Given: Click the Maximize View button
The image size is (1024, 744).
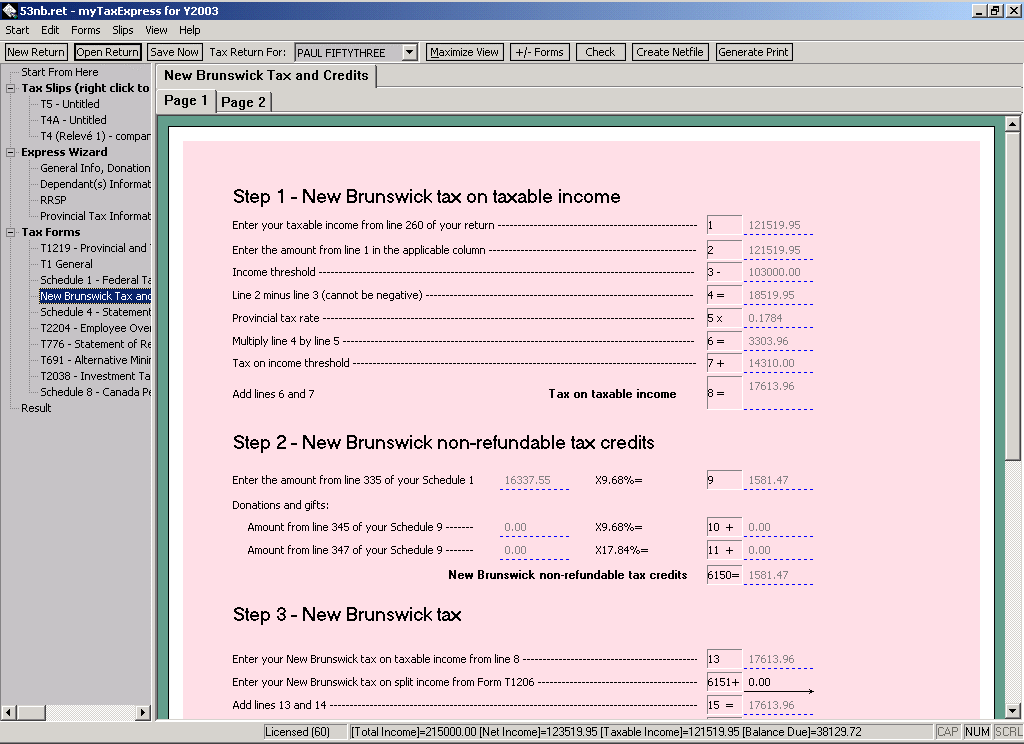Looking at the screenshot, I should point(464,52).
